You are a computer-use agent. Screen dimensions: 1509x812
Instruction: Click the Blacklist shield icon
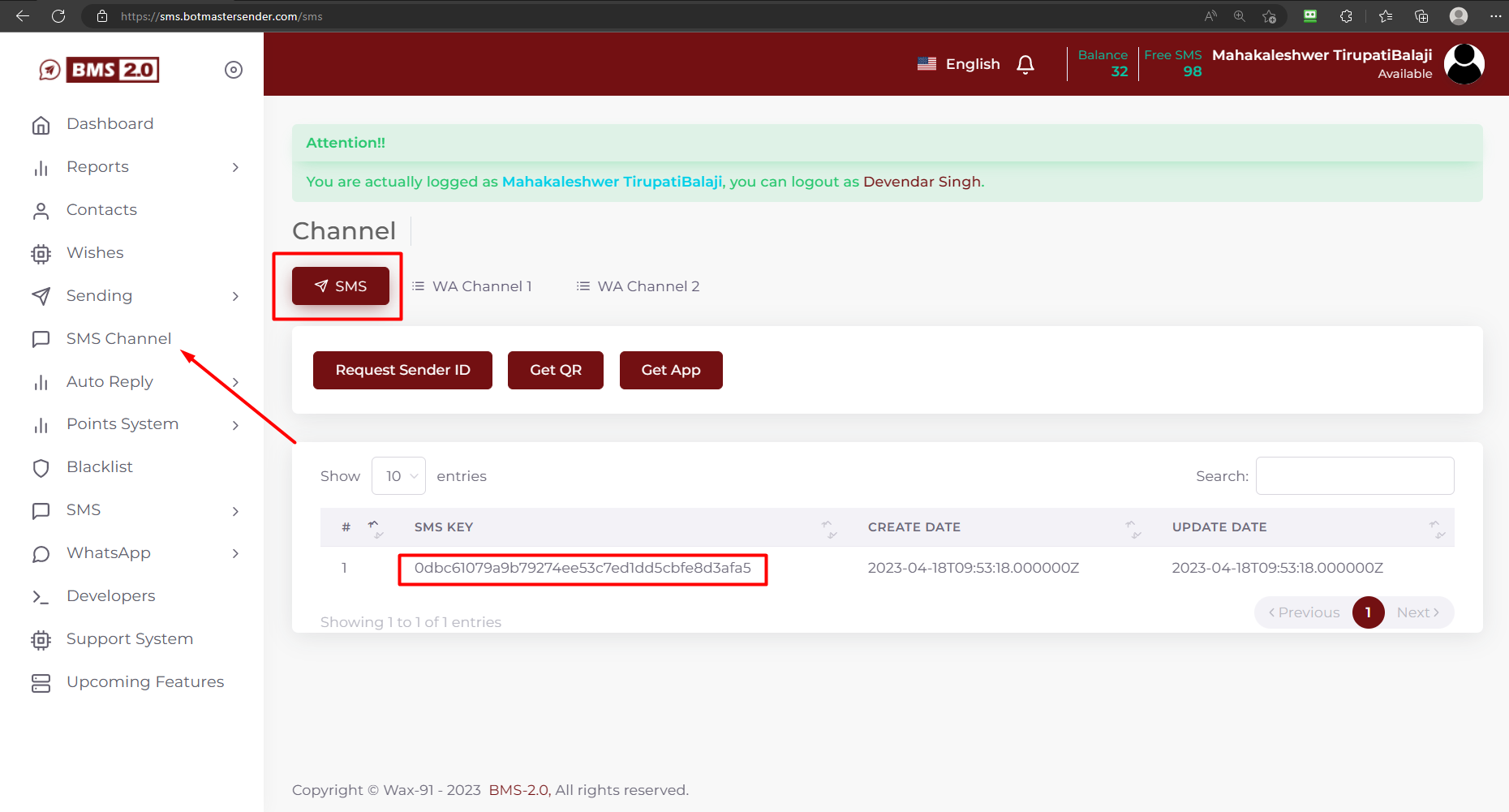coord(41,467)
